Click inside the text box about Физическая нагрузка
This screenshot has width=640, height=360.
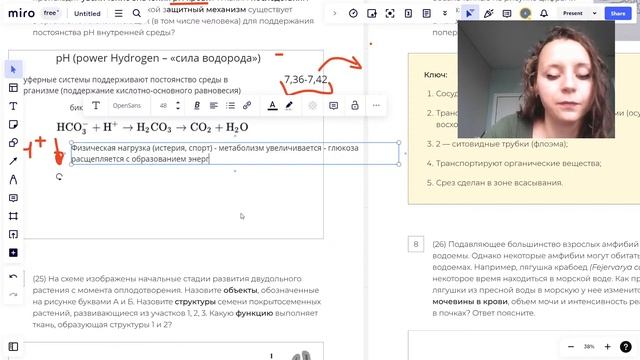235,153
